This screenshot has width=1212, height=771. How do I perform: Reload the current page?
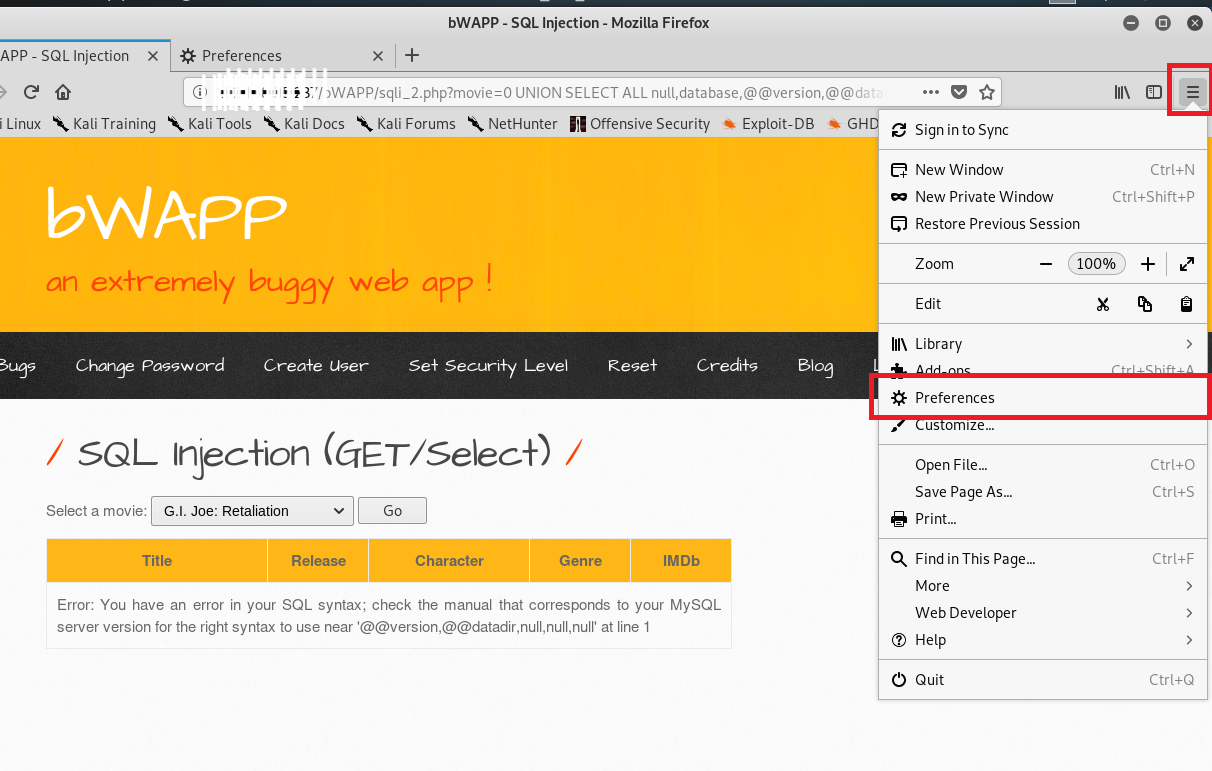[31, 92]
